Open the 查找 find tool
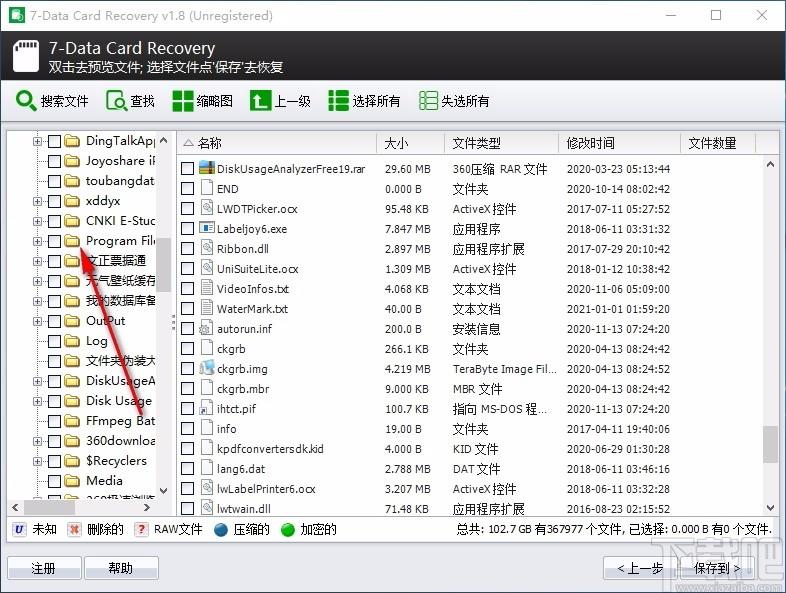Image resolution: width=786 pixels, height=593 pixels. (x=130, y=101)
